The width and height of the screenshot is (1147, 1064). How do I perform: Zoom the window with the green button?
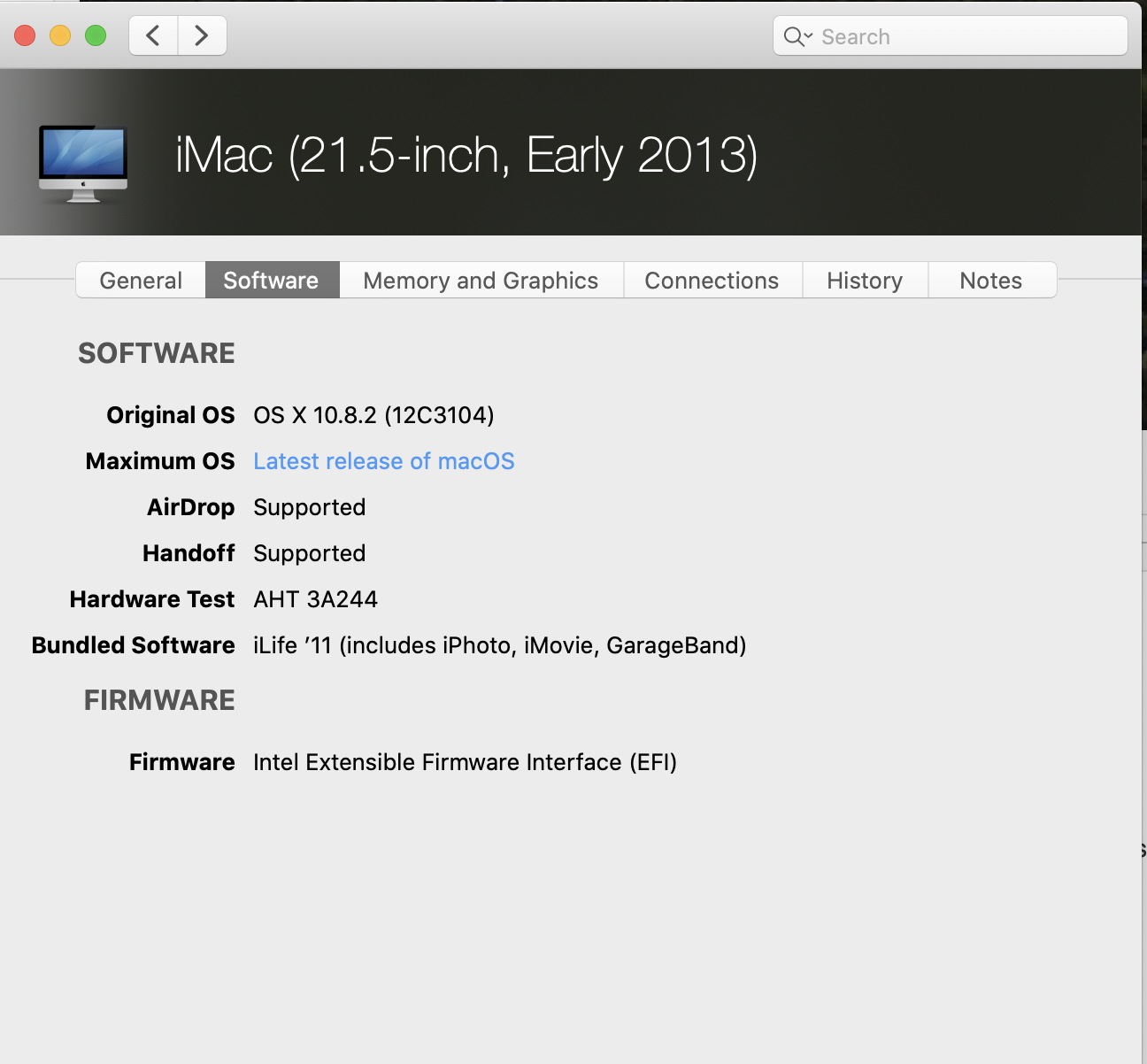tap(96, 35)
